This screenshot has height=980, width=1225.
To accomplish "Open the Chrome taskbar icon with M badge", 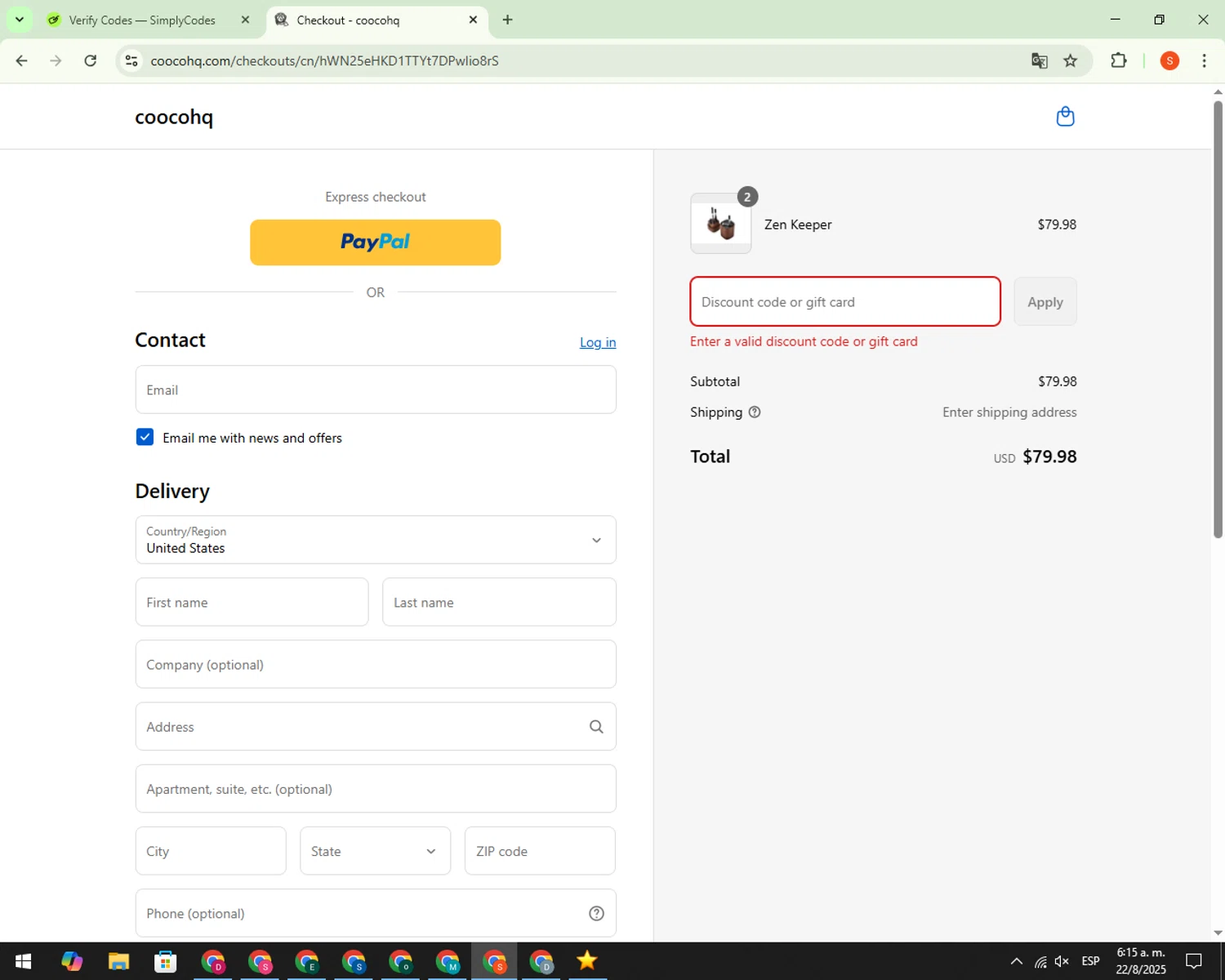I will point(448,961).
